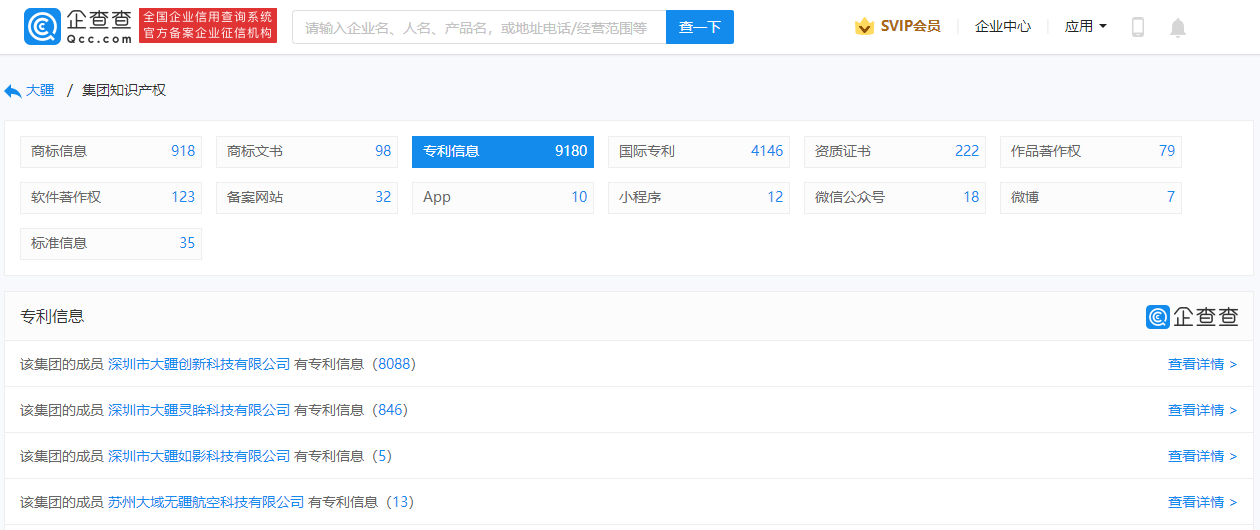Expand the 应用 dropdown menu
This screenshot has width=1260, height=530.
tap(1085, 27)
